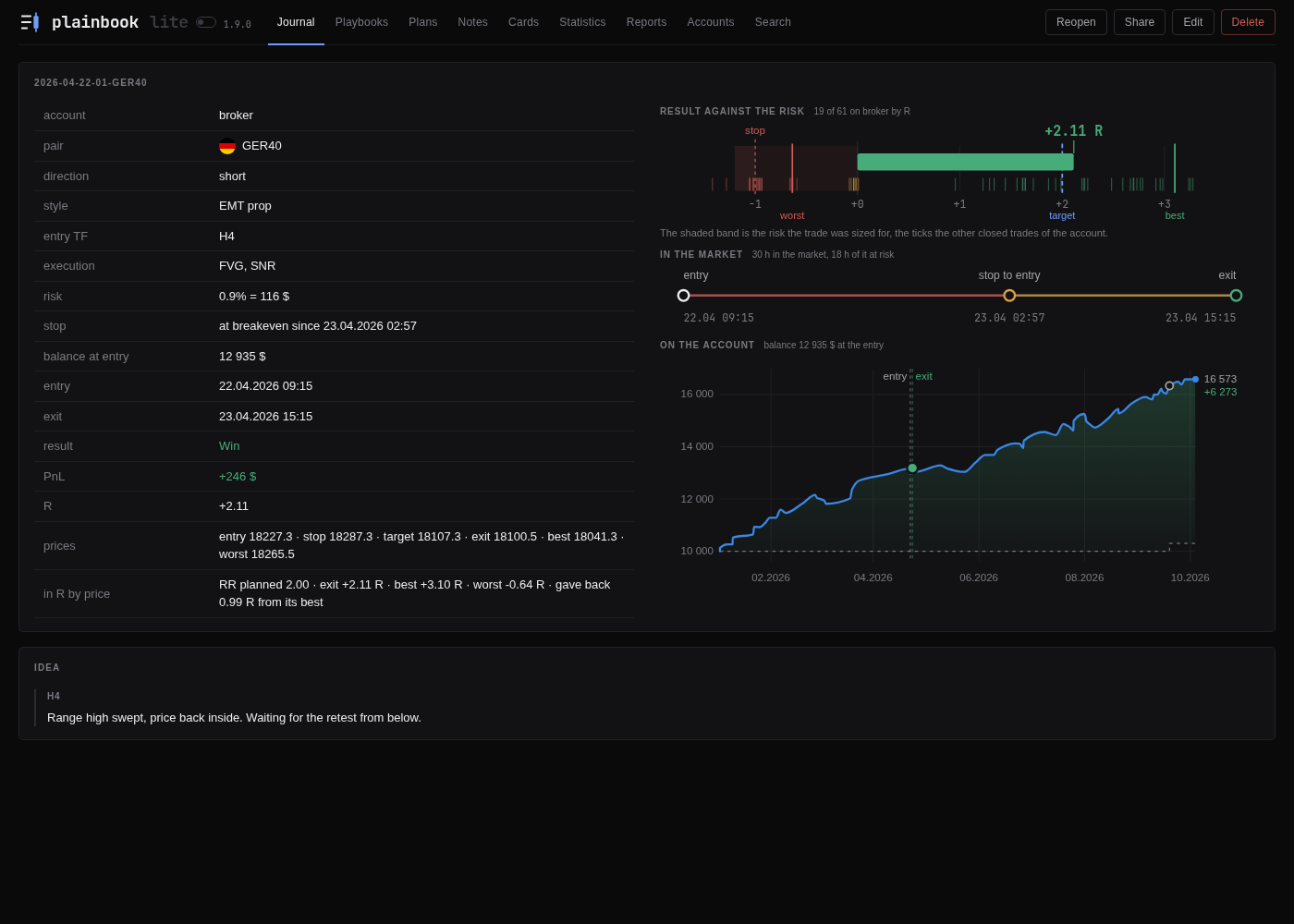The height and width of the screenshot is (924, 1294).
Task: Click the blue target label under risk chart
Action: pyautogui.click(x=1062, y=215)
